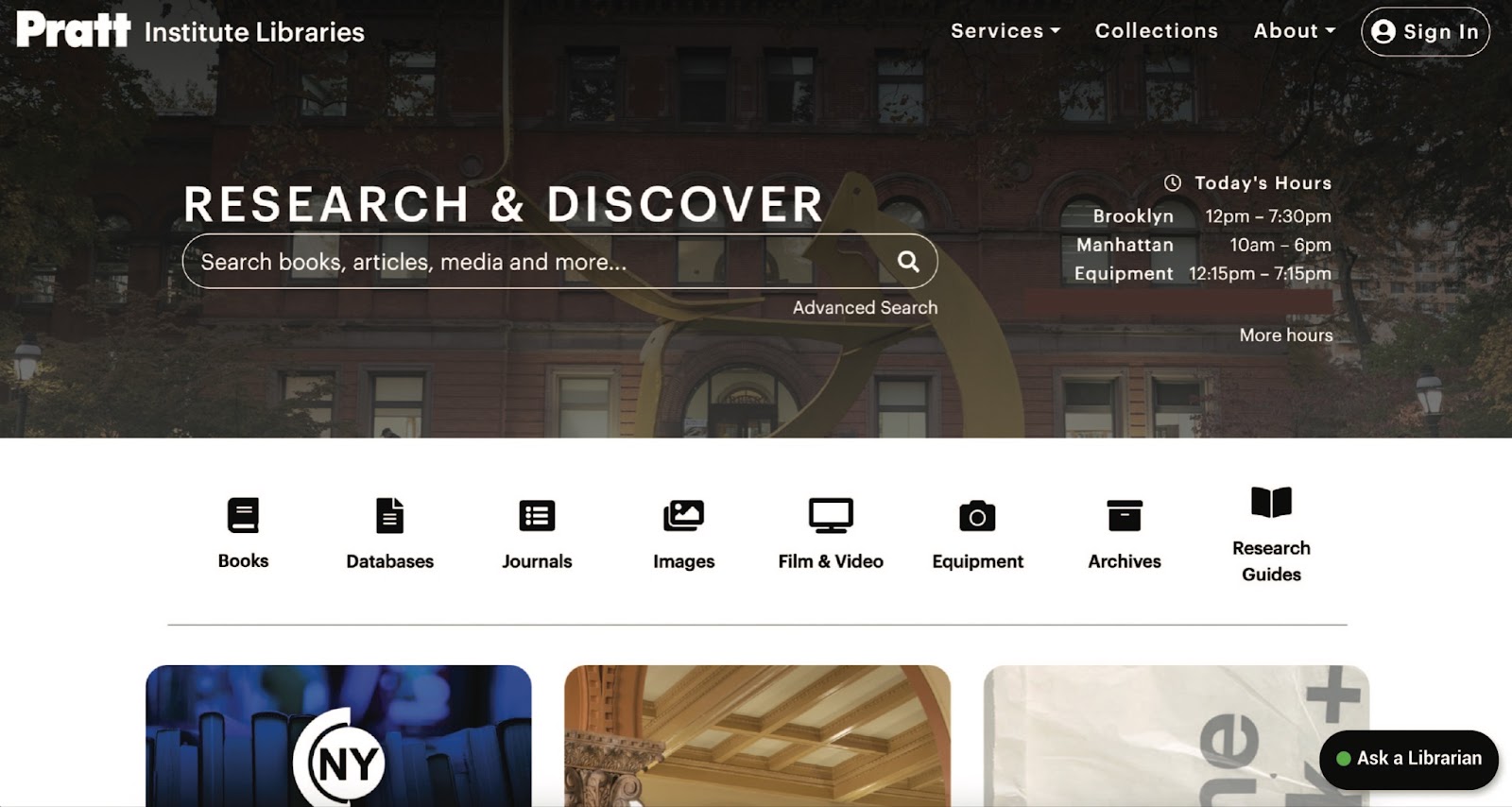1512x807 pixels.
Task: Click the Databases document icon
Action: 390,516
